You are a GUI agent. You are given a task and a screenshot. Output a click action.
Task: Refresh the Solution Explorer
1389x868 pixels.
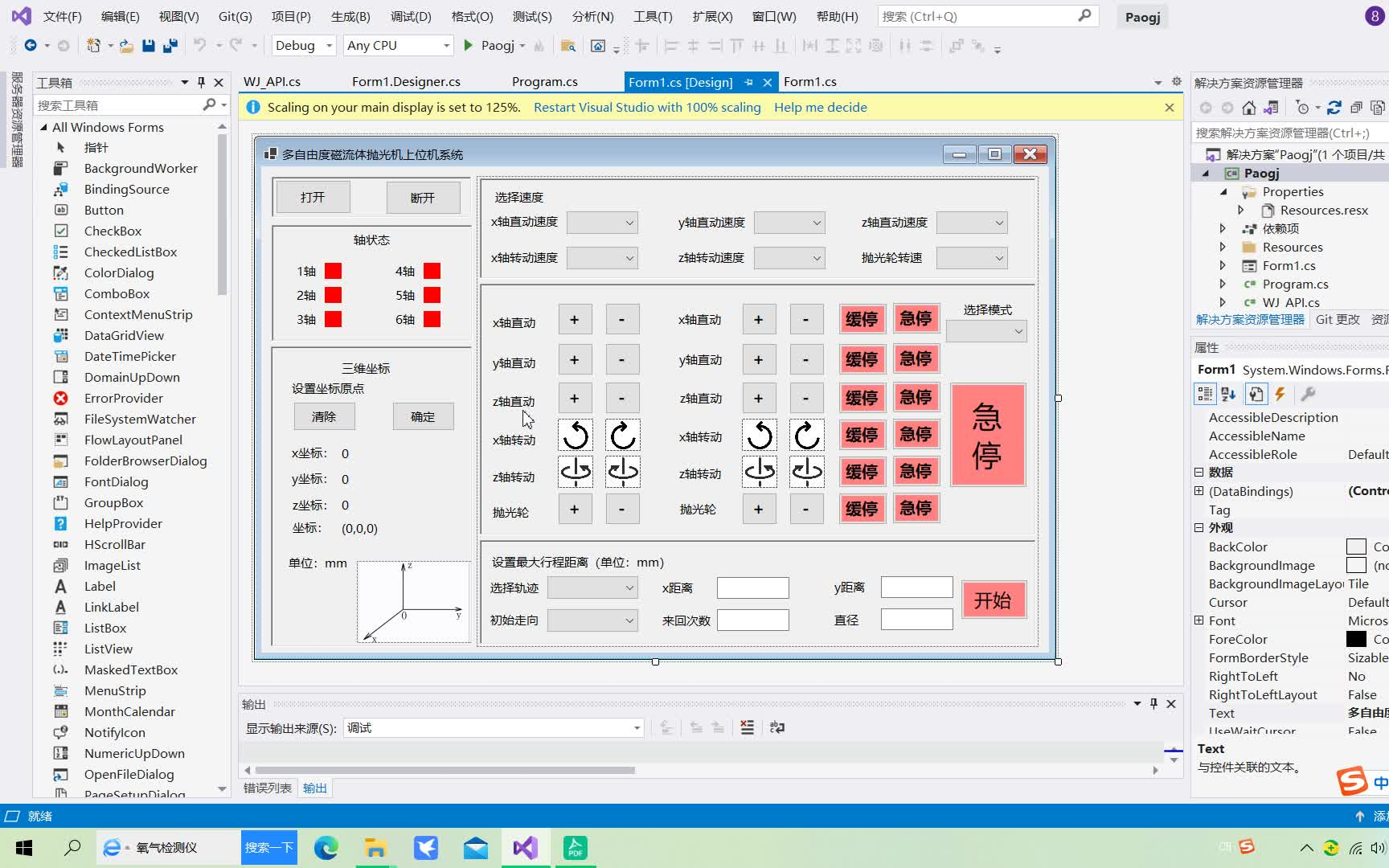coord(1334,107)
